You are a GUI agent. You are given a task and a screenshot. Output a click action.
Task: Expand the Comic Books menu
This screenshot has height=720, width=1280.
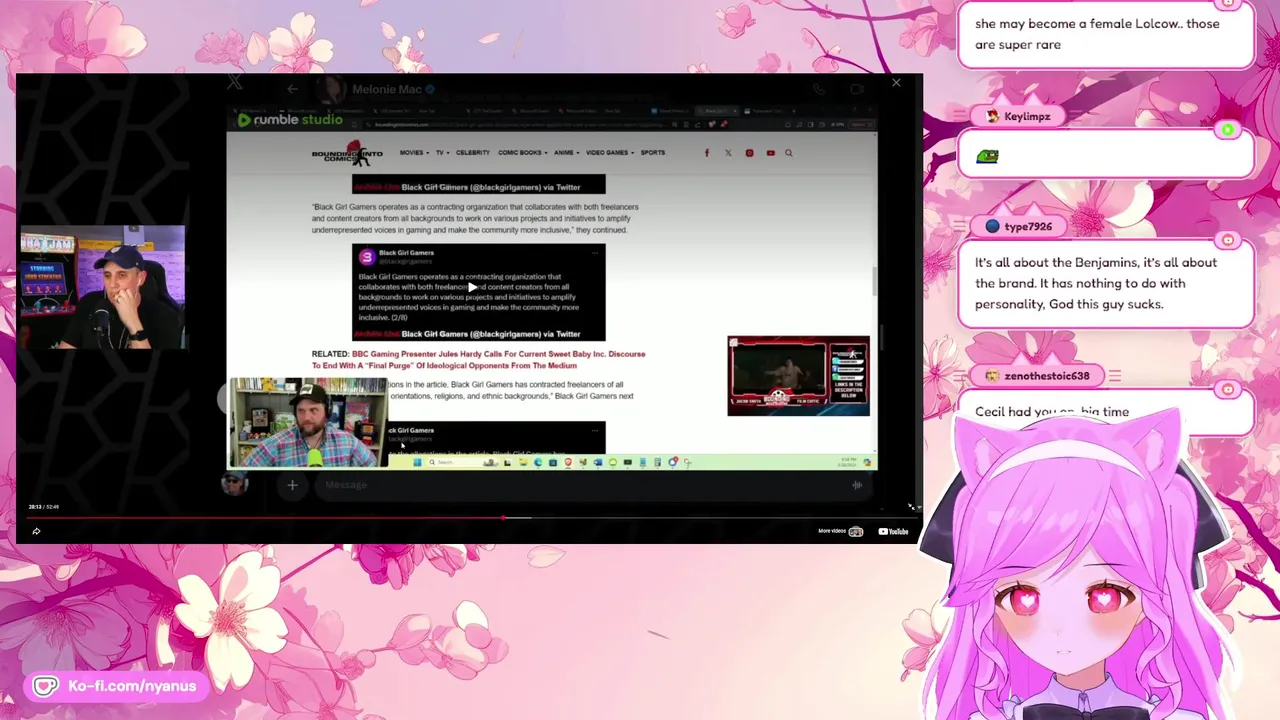[523, 153]
